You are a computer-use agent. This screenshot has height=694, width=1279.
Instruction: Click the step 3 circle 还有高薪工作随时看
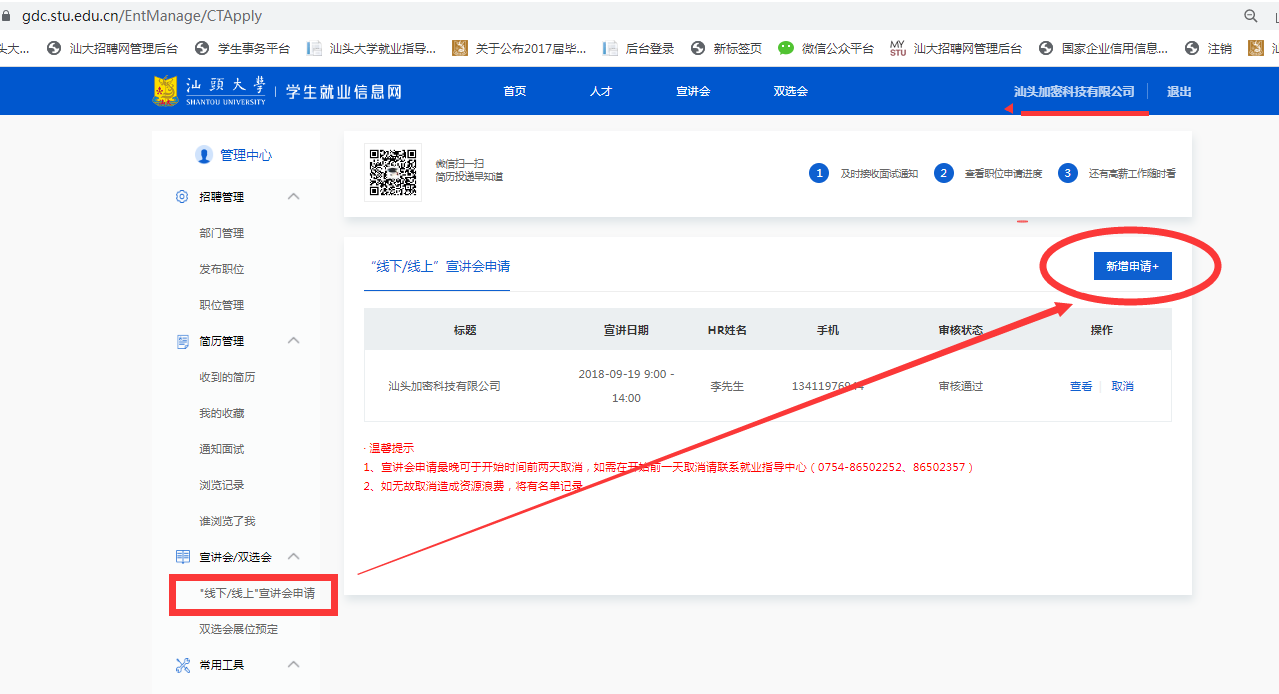tap(1068, 173)
